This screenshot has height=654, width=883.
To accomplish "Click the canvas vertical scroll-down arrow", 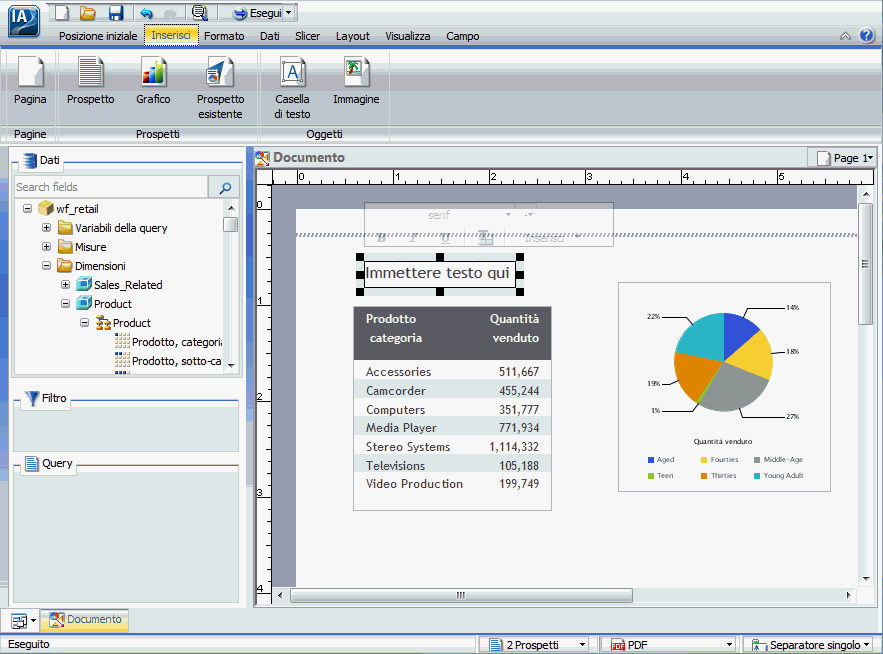I will (866, 579).
